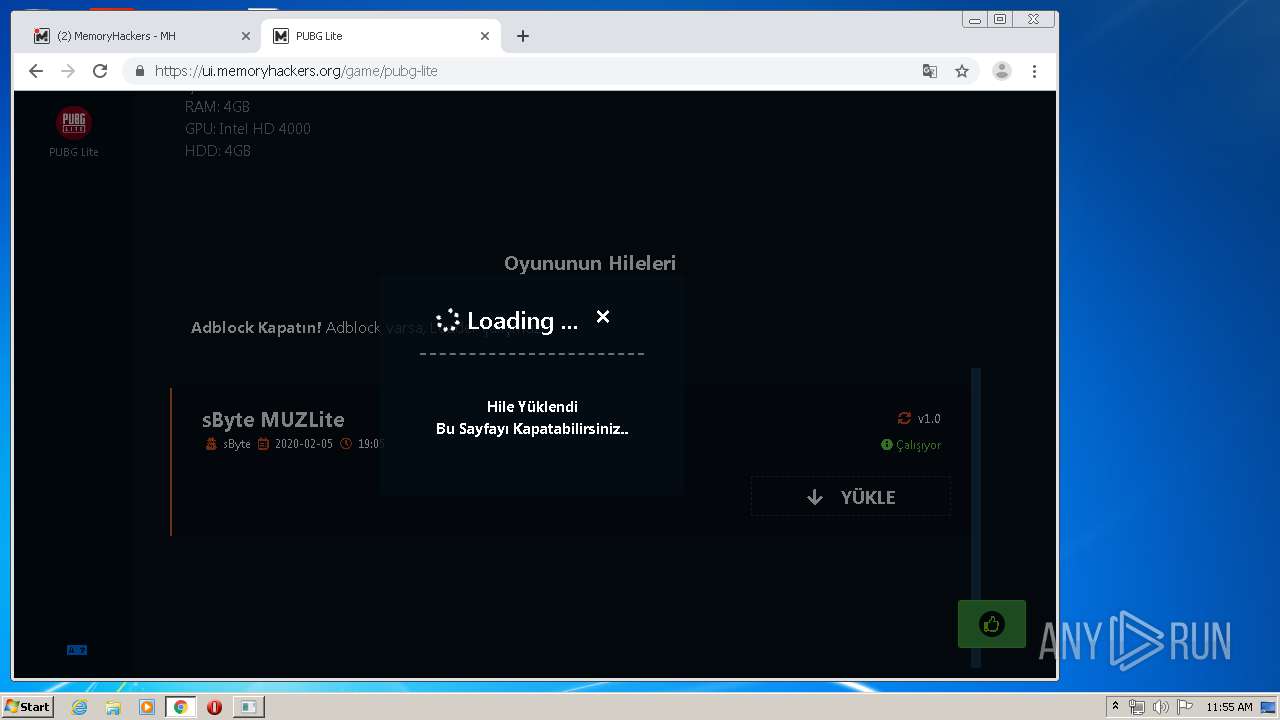Open the Chrome profile avatar
The width and height of the screenshot is (1280, 720).
click(1002, 71)
